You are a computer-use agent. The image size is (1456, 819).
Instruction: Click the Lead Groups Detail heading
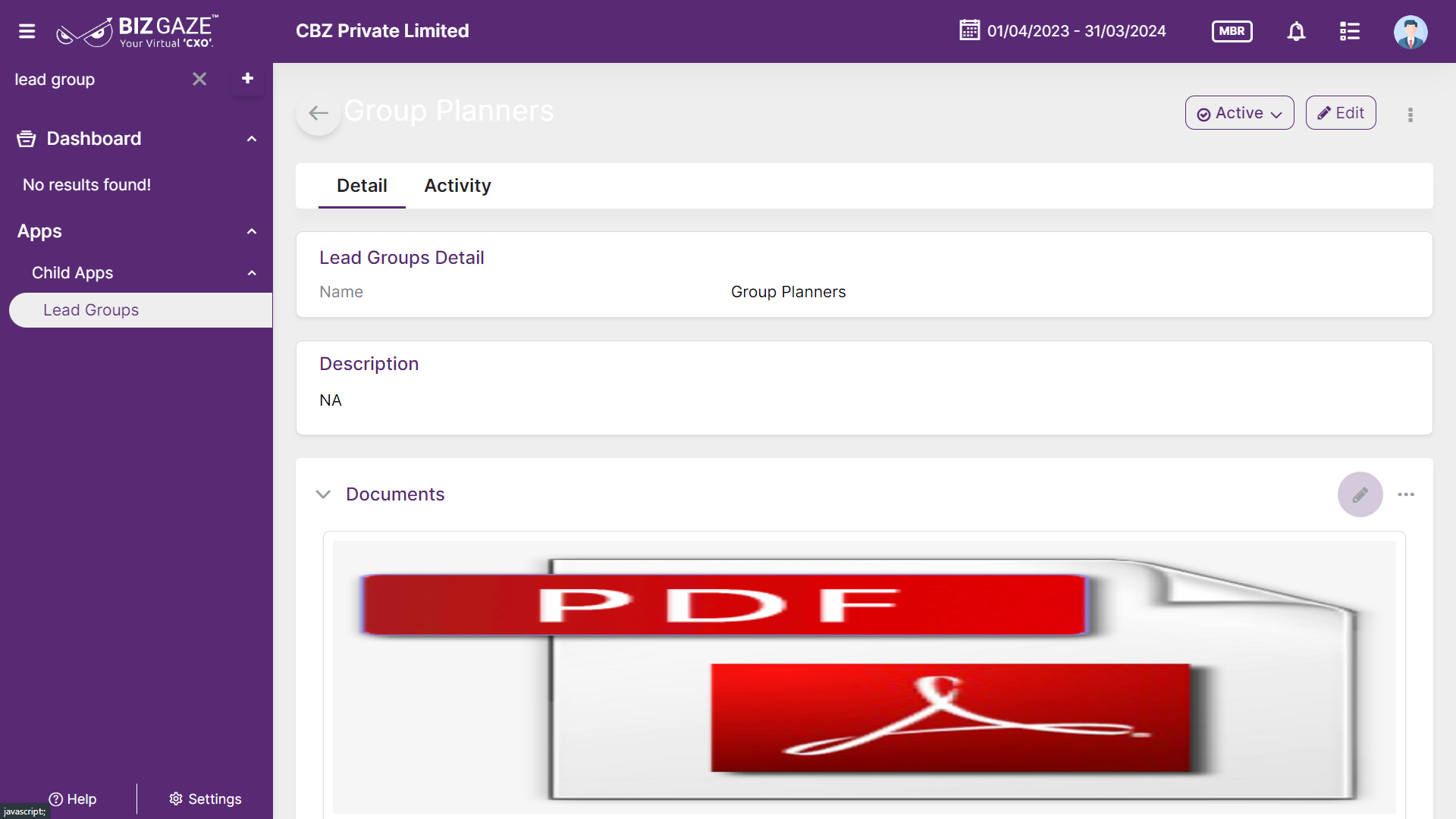pos(401,258)
